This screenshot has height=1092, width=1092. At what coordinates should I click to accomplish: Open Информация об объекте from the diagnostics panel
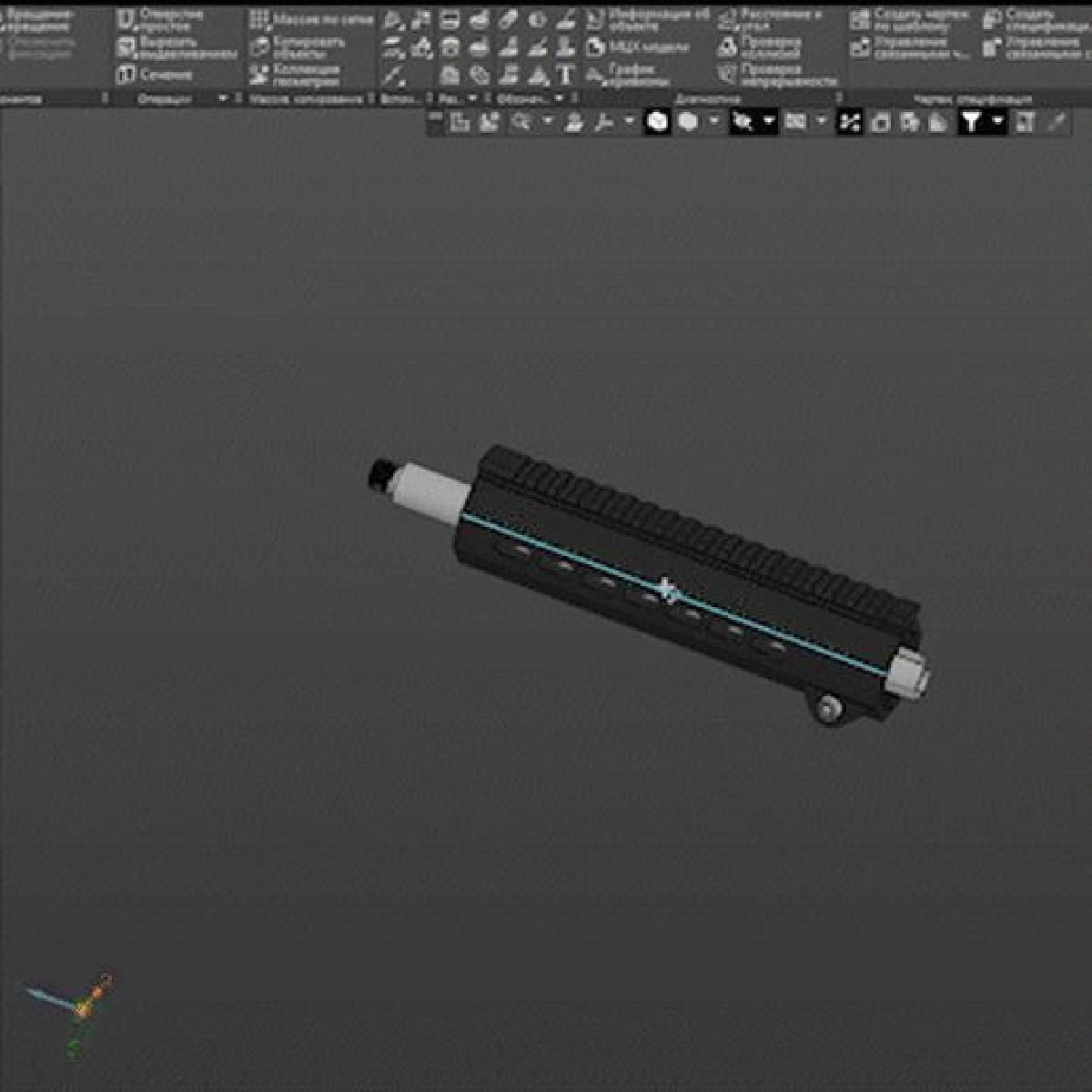pyautogui.click(x=595, y=20)
